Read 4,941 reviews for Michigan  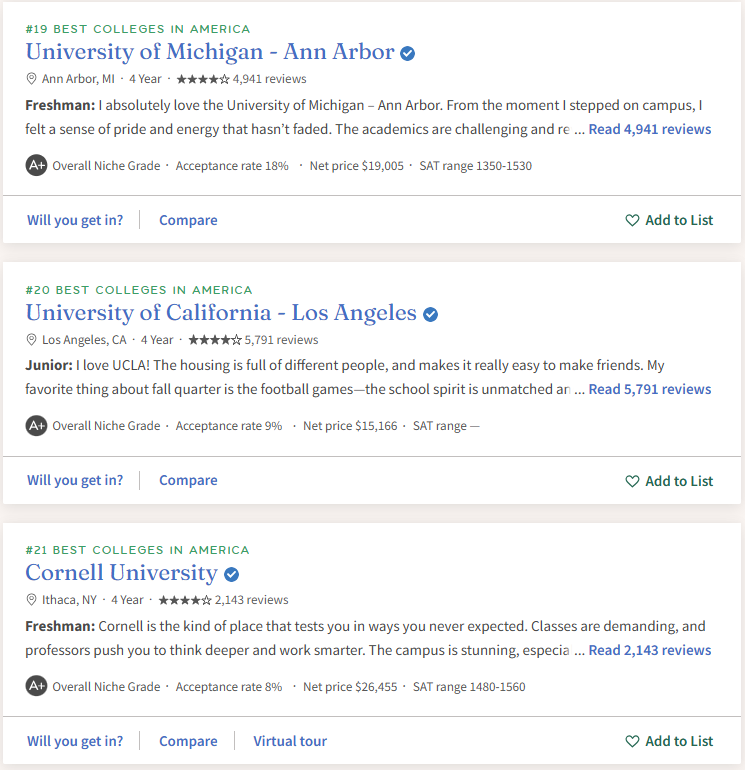pos(650,129)
